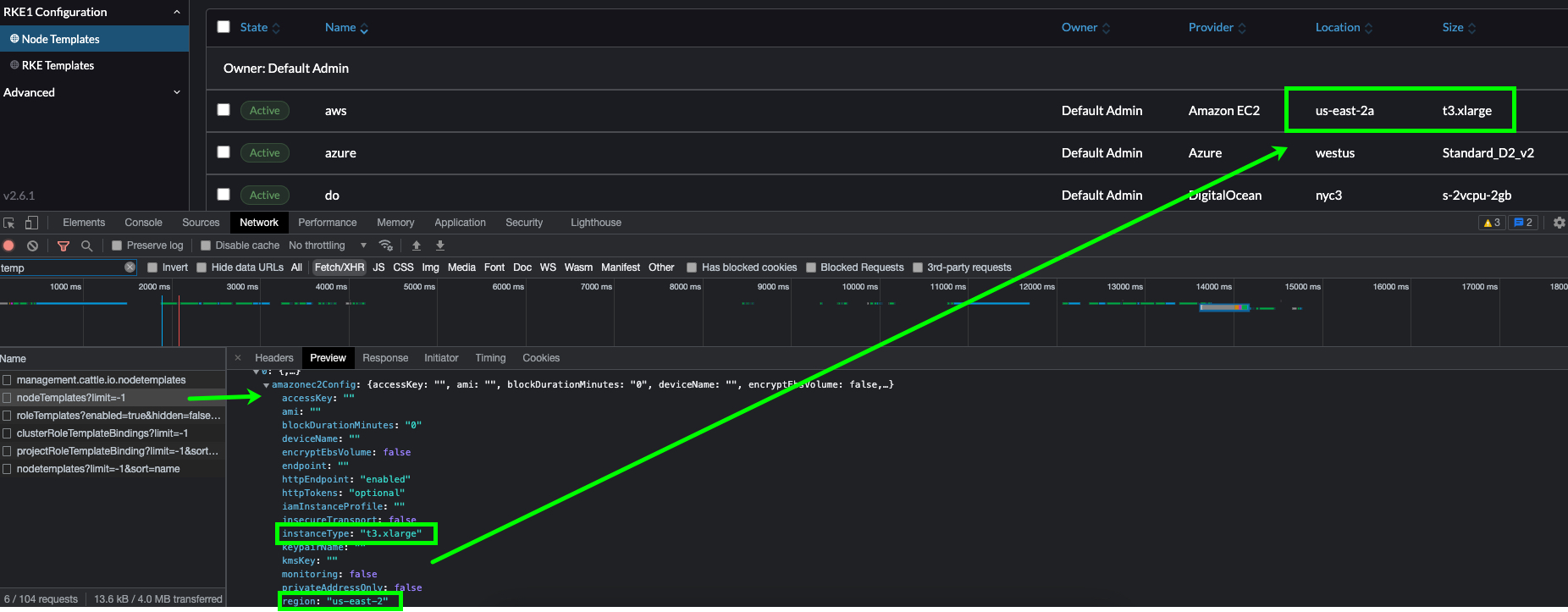Clear the 'temp' filter text
This screenshot has height=612, width=1568.
point(130,267)
